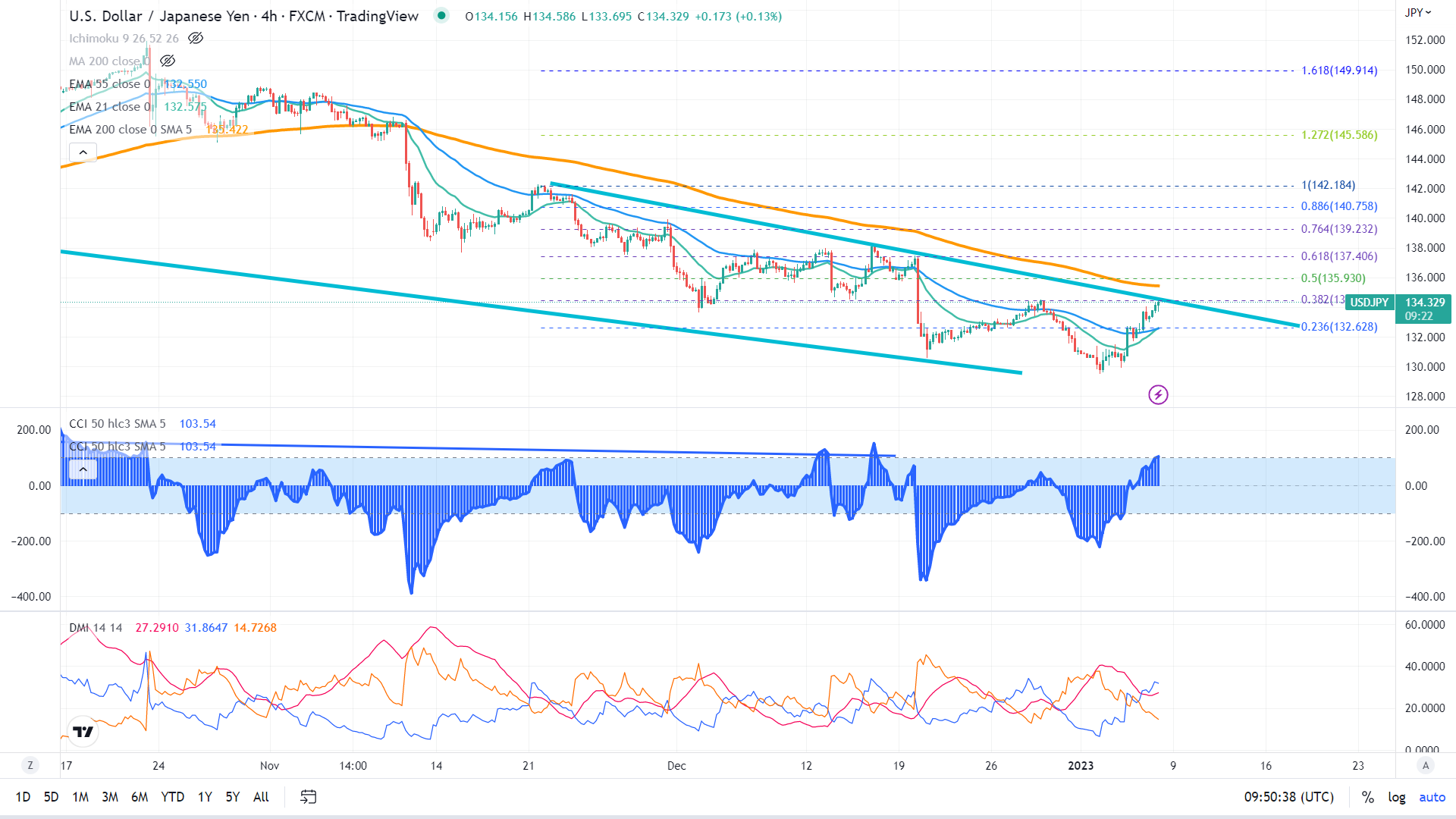This screenshot has height=819, width=1456.
Task: Open the go-to-date calendar icon
Action: coord(308,796)
